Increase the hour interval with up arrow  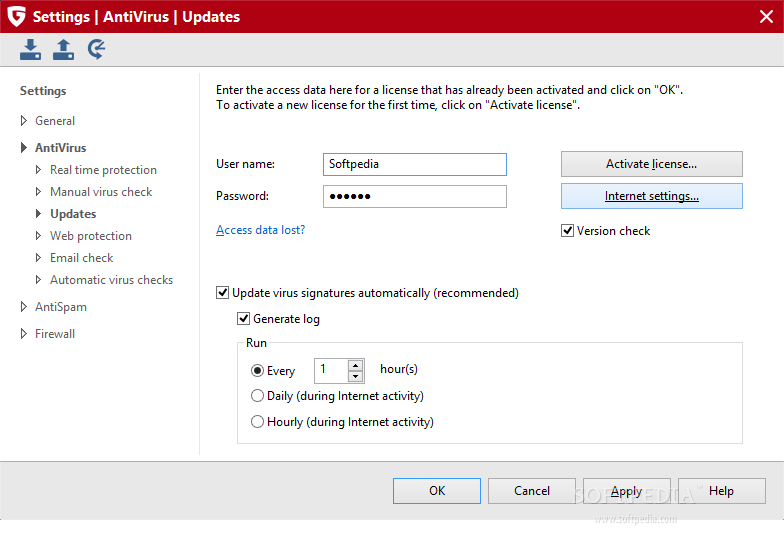(356, 365)
